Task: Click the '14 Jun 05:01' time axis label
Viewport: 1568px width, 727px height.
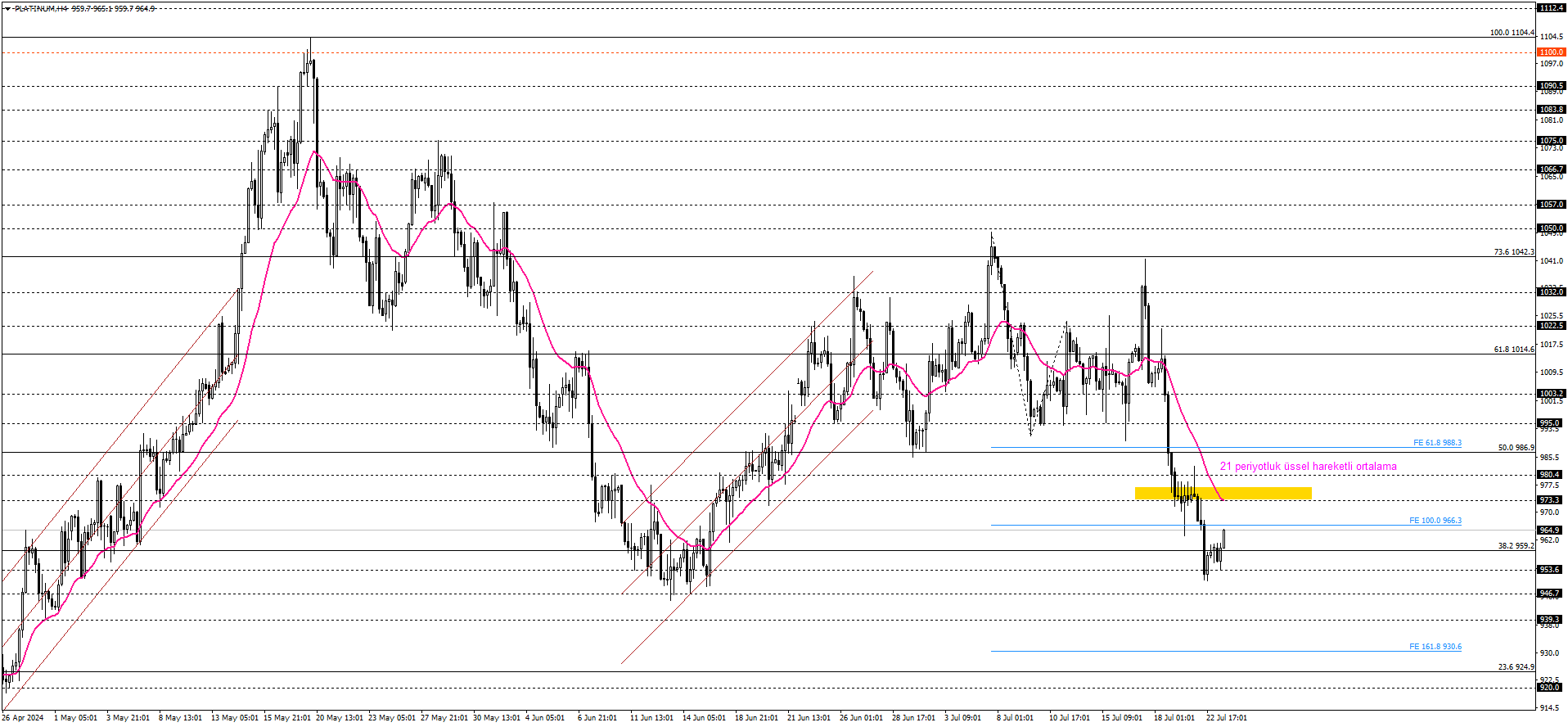Action: [x=704, y=718]
